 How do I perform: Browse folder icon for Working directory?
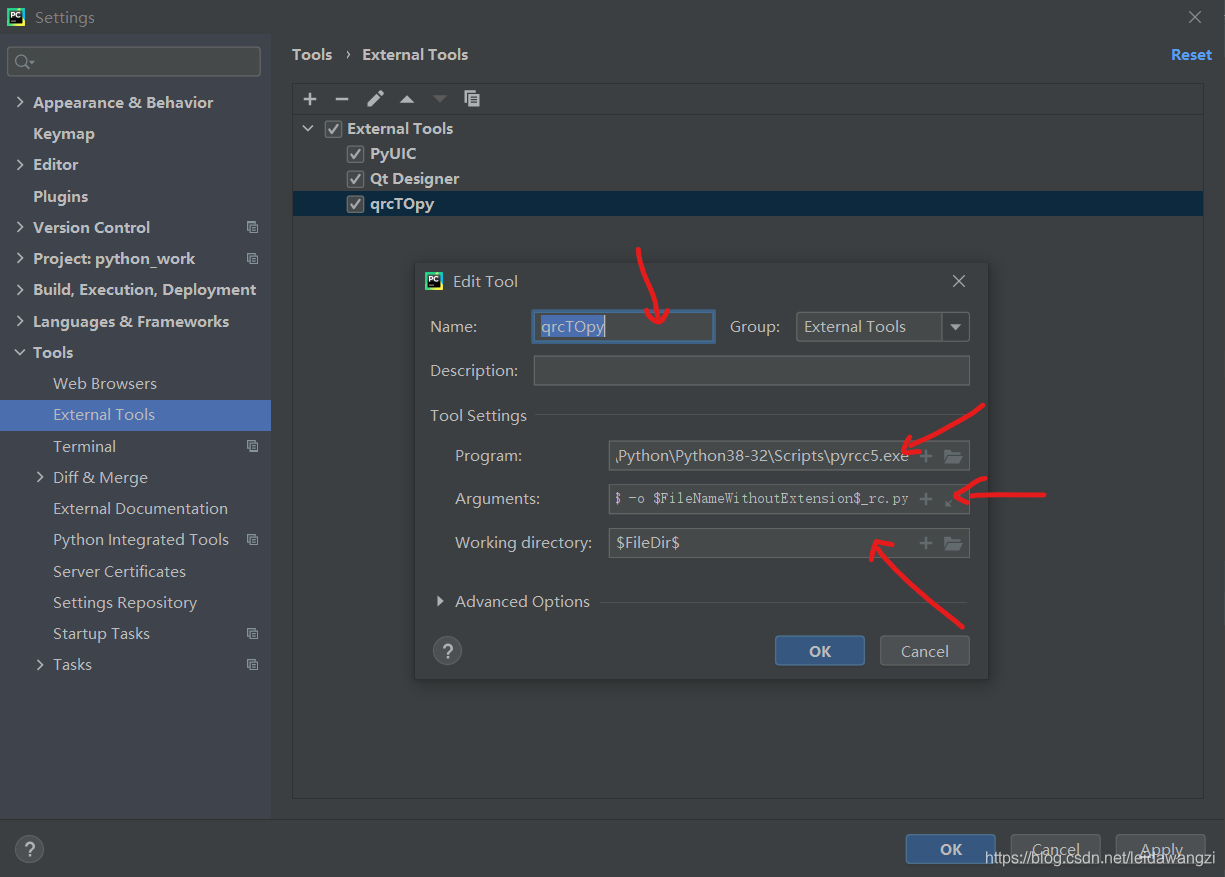click(953, 543)
